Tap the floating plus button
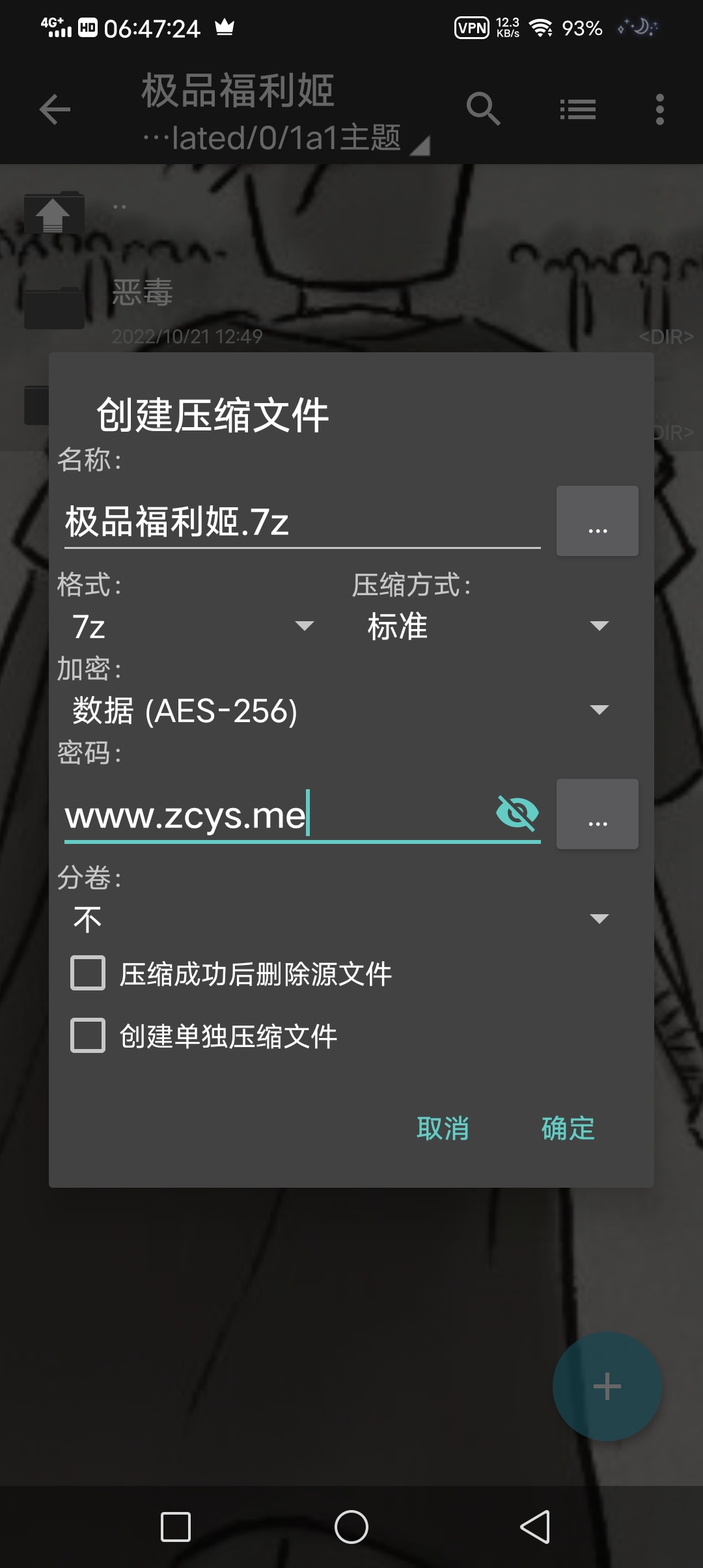This screenshot has width=703, height=1568. click(607, 1386)
